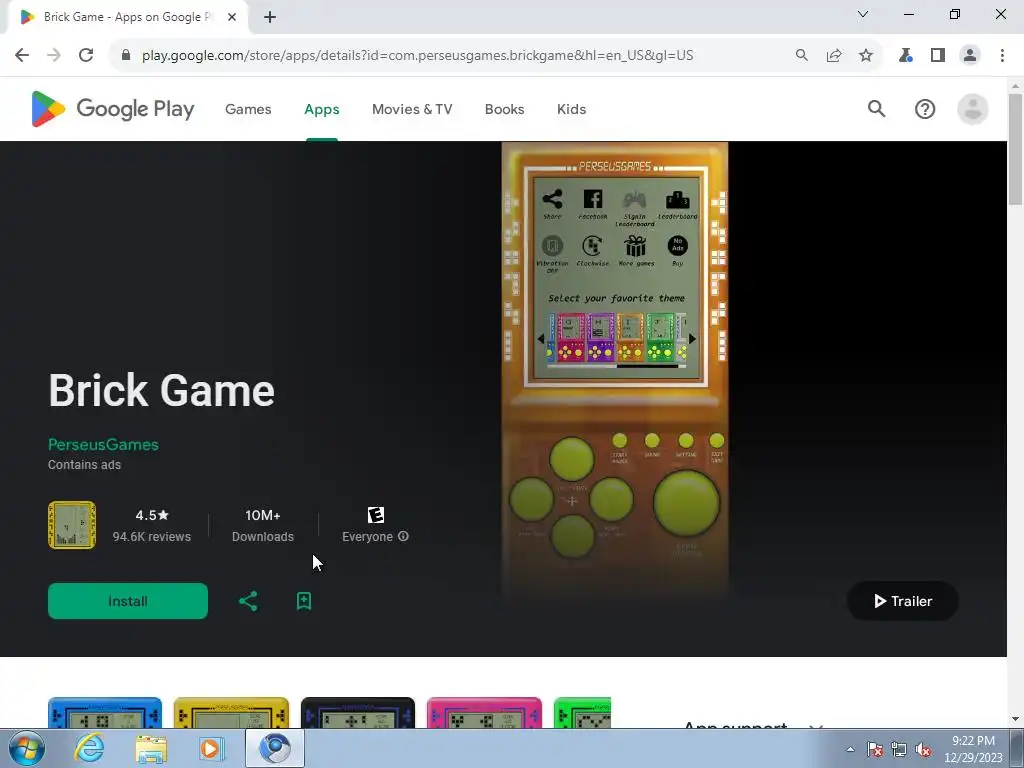This screenshot has width=1024, height=768.
Task: Open the Chrome three-dot menu
Action: click(1002, 55)
